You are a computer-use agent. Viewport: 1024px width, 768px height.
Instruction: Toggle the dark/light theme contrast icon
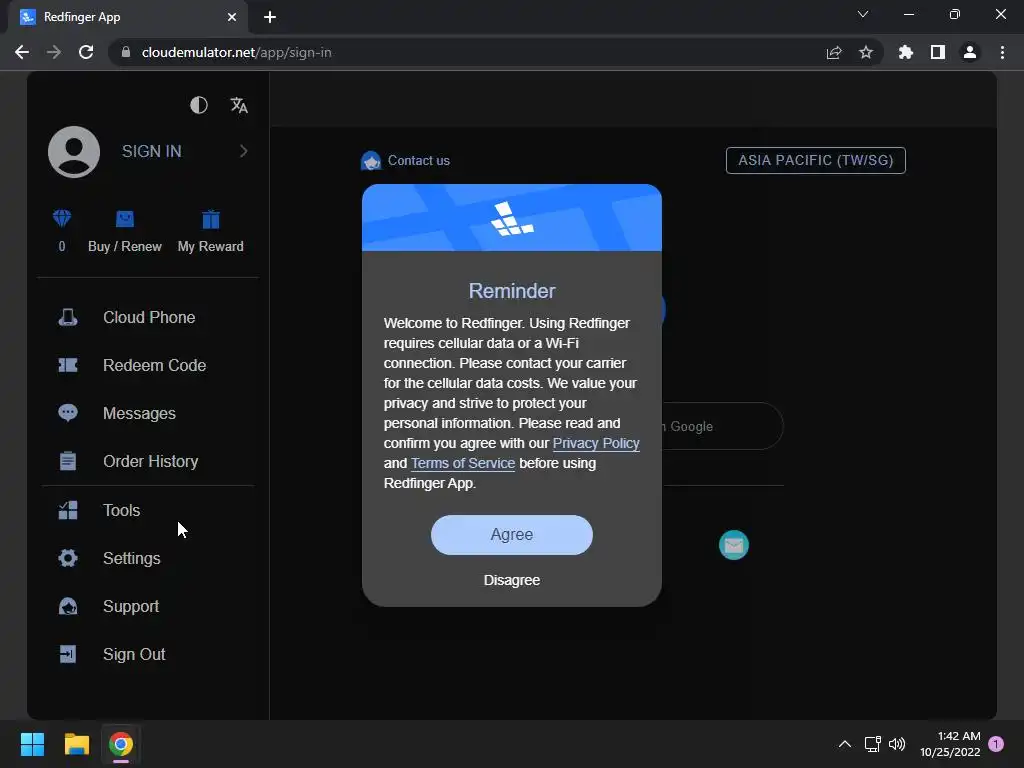[199, 105]
